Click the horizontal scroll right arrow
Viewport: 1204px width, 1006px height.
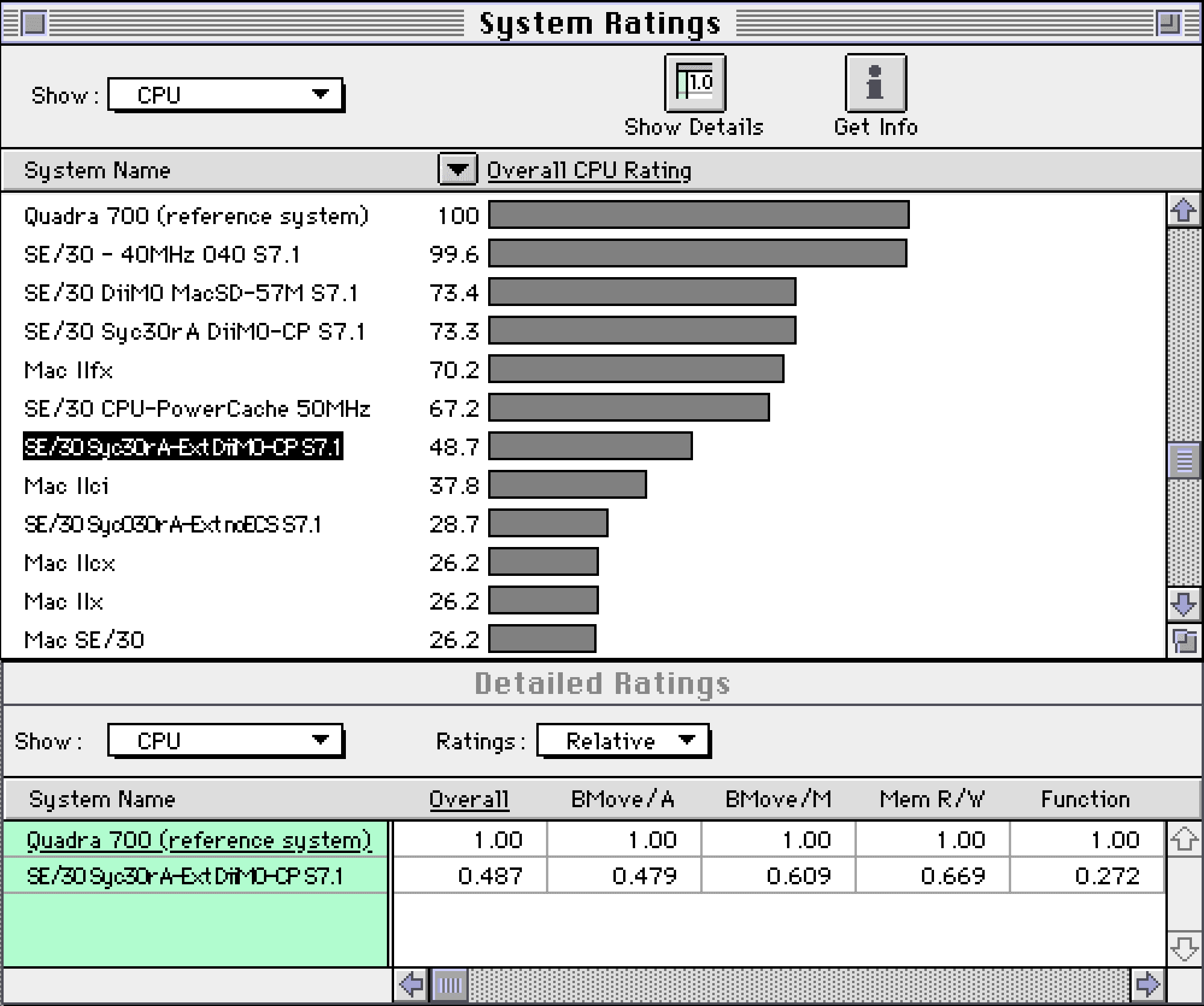(x=1147, y=985)
